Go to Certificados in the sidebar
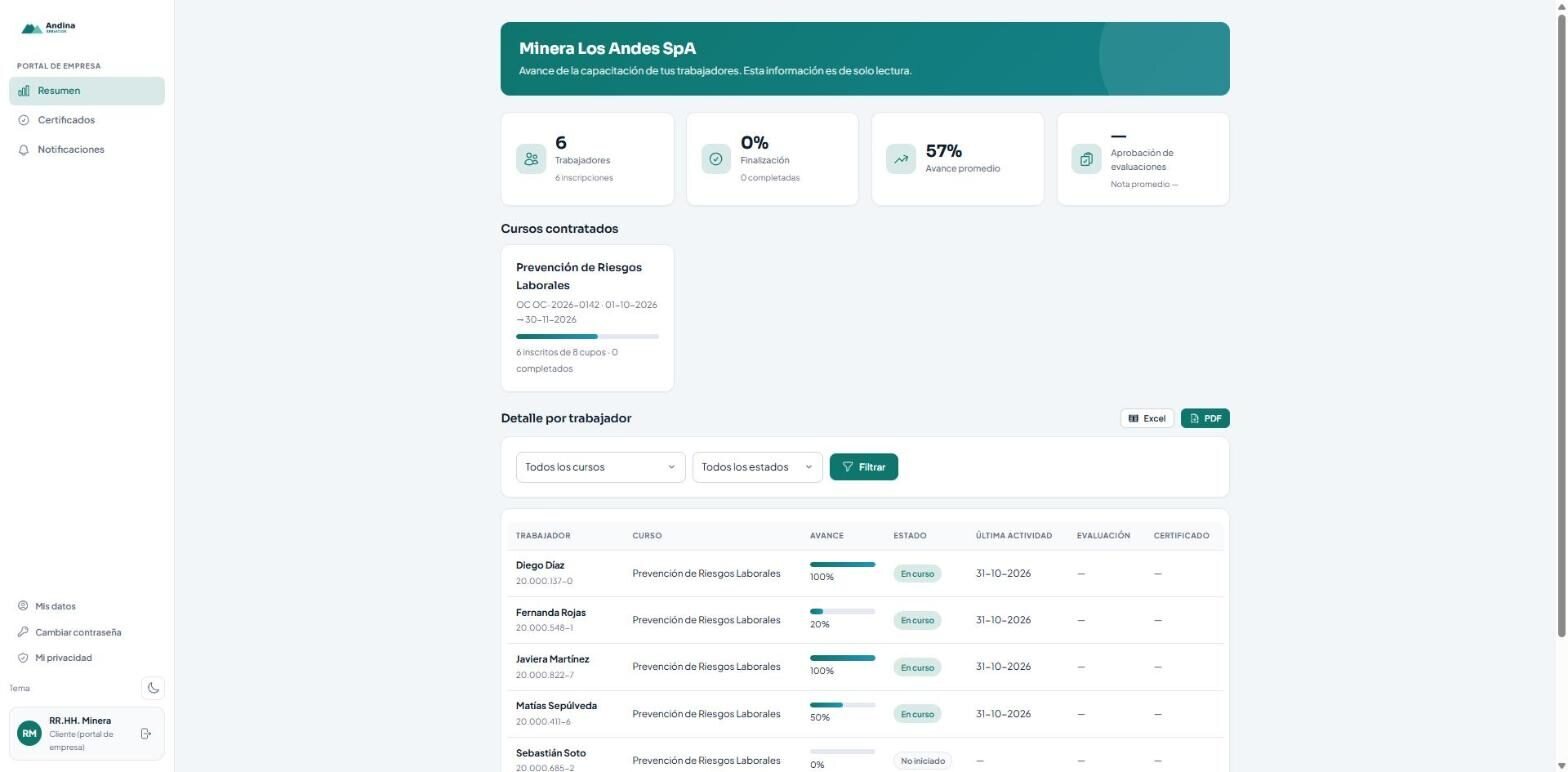1568x772 pixels. (87, 120)
